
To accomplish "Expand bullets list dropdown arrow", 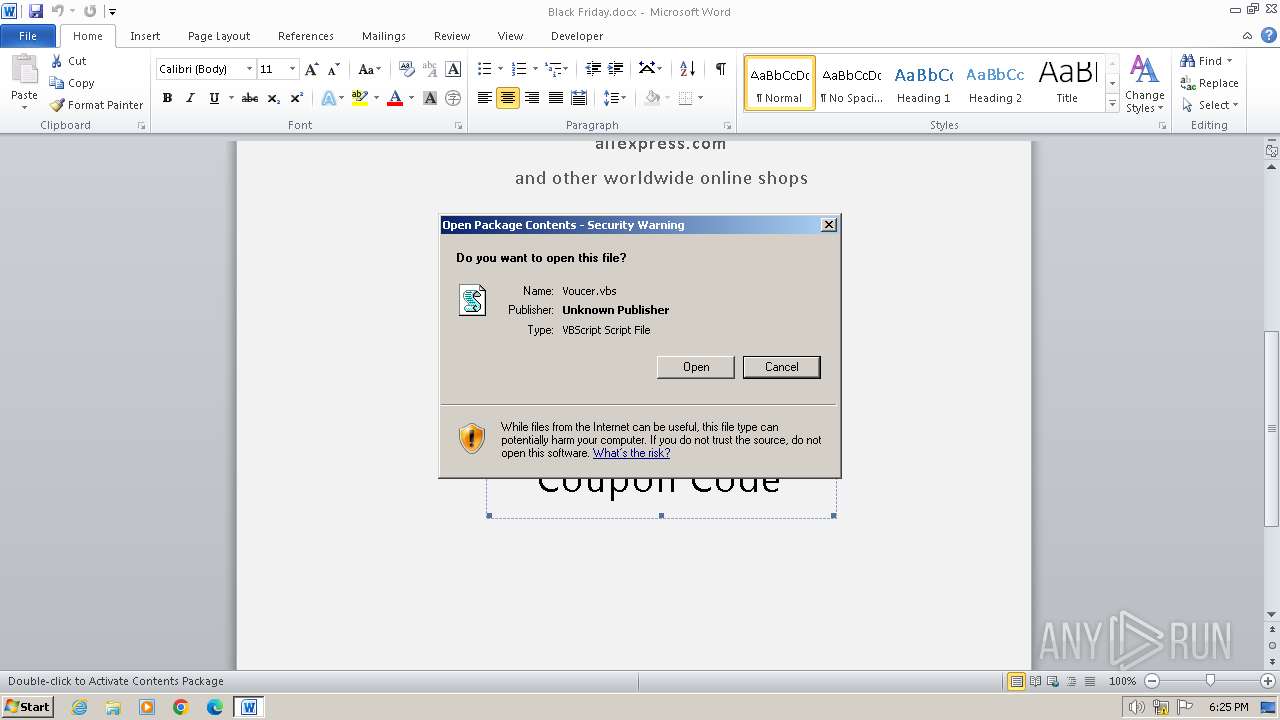I will click(x=501, y=69).
